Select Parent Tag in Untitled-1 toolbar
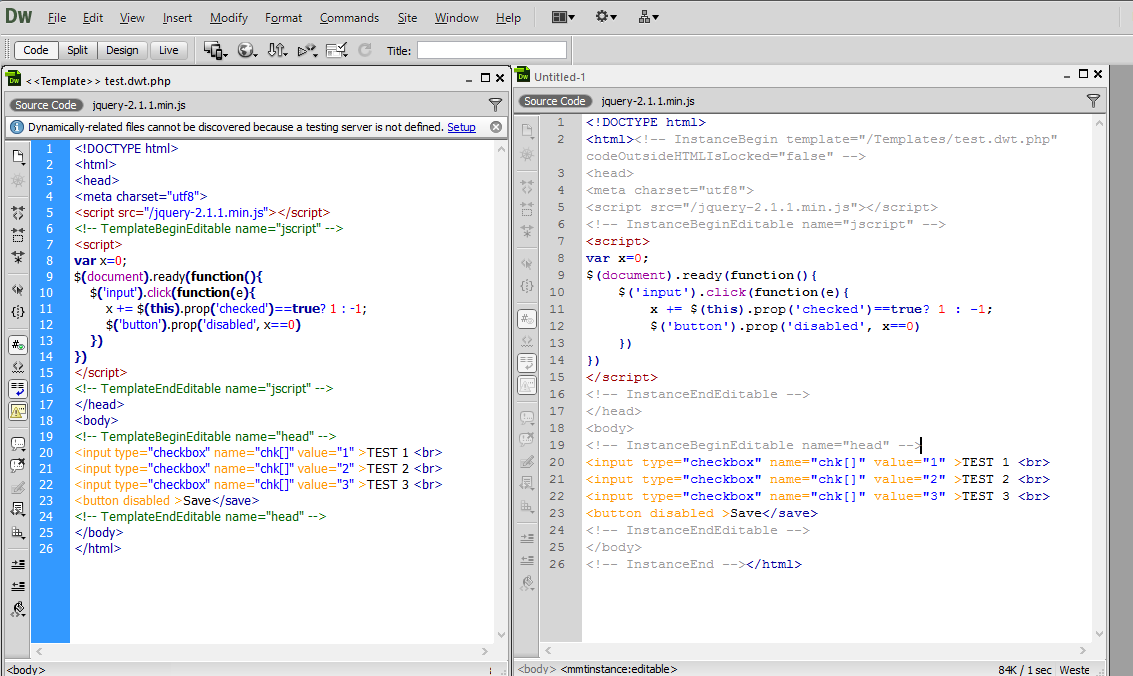The width and height of the screenshot is (1133, 676). click(x=527, y=264)
